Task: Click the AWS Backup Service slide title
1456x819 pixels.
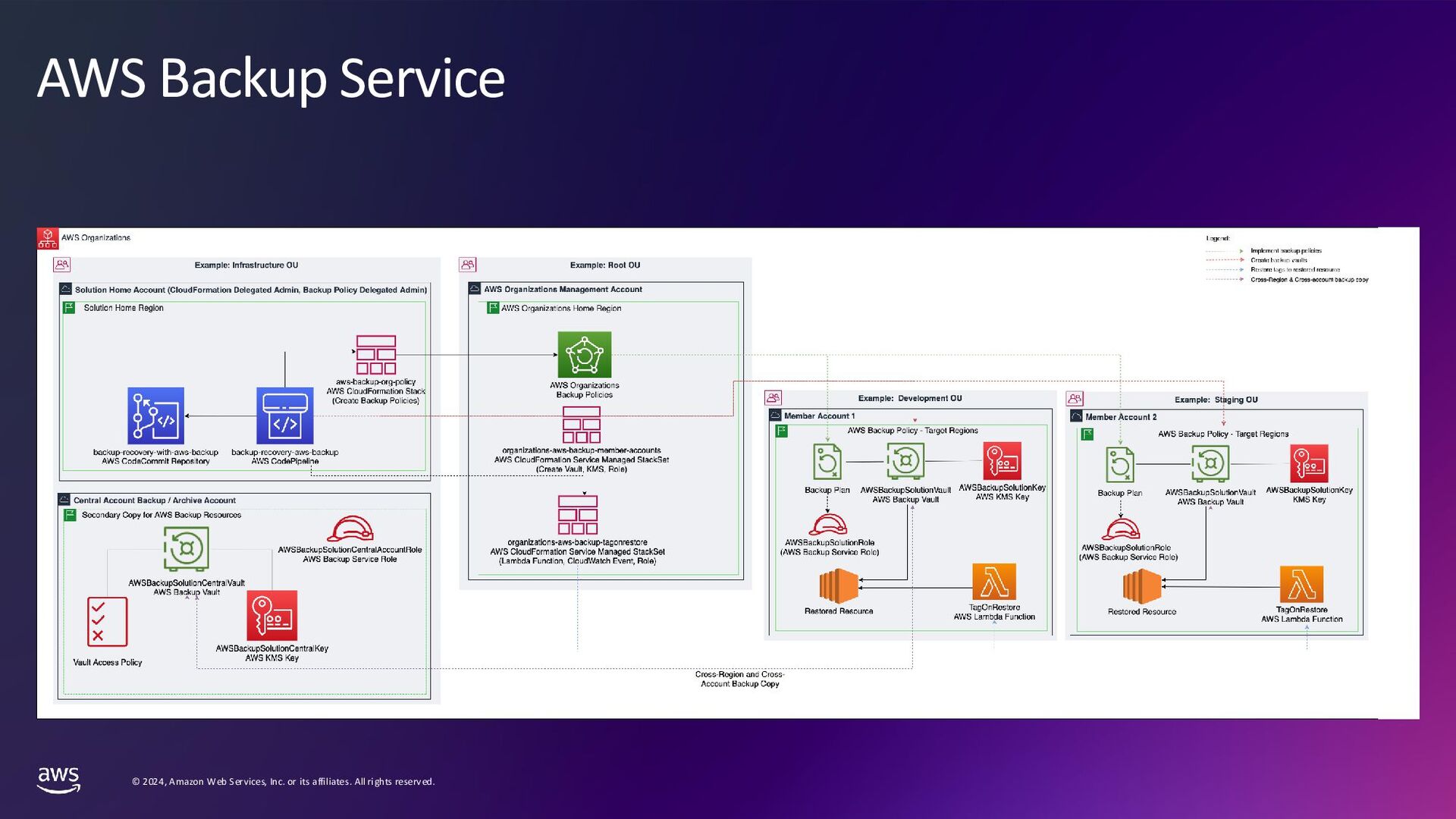Action: point(271,78)
